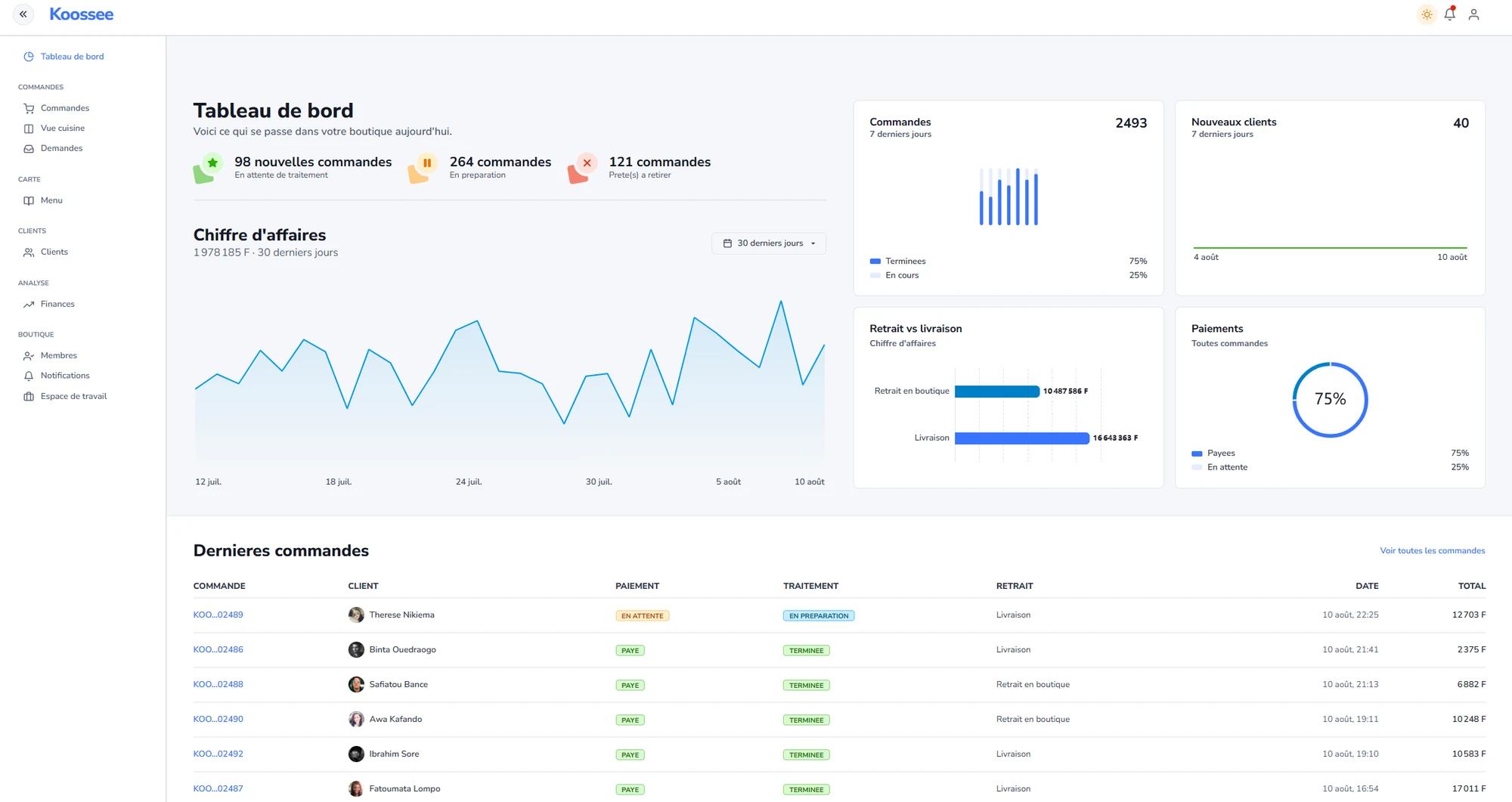Image resolution: width=1512 pixels, height=802 pixels.
Task: Click the Finances trending-line icon
Action: click(29, 305)
